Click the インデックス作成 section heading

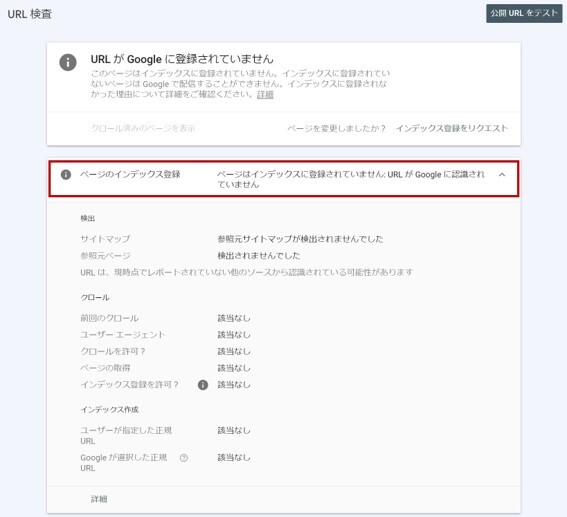click(x=110, y=410)
